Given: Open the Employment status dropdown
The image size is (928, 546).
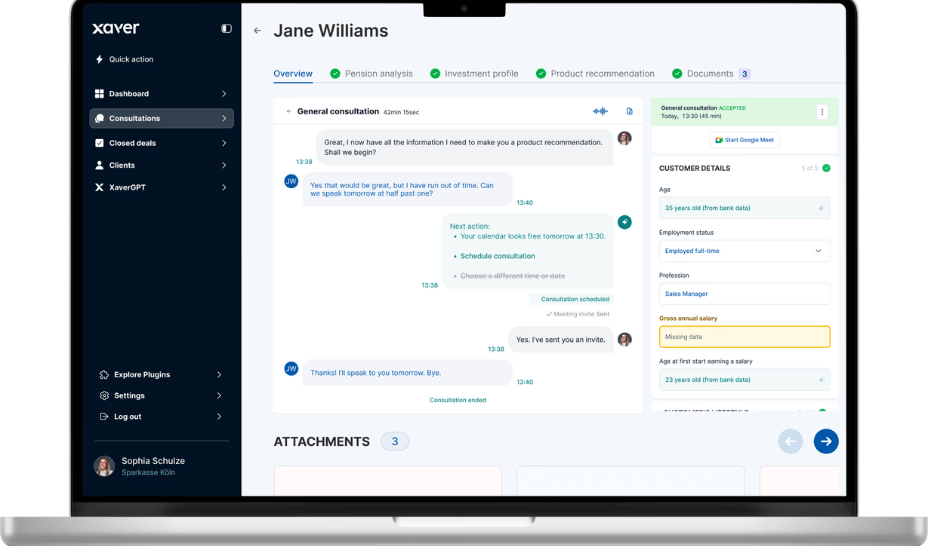Looking at the screenshot, I should (744, 251).
